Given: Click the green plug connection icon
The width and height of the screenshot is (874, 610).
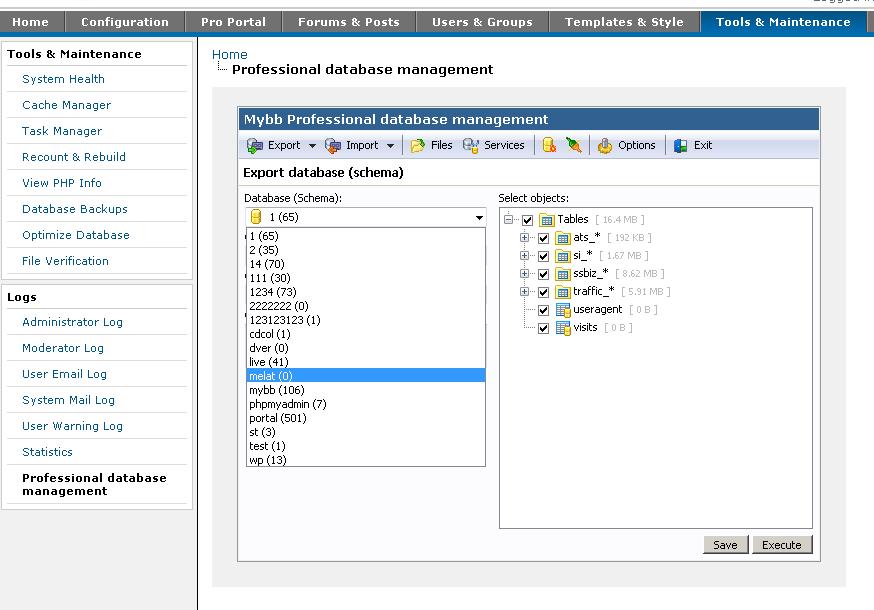Looking at the screenshot, I should click(x=573, y=146).
